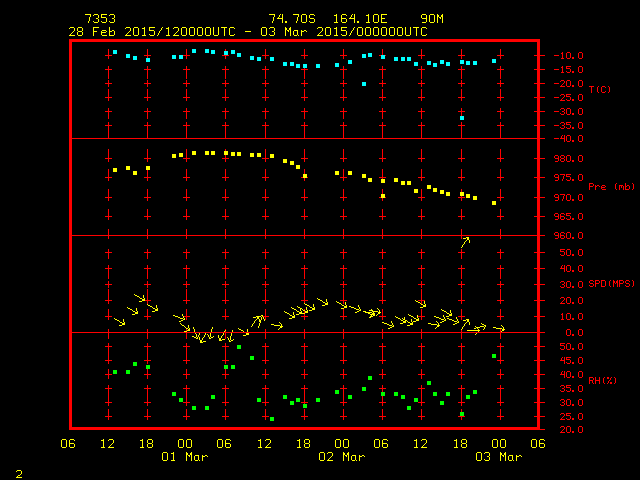
Task: Click the isolated cyan temperature point near -20
Action: (364, 84)
